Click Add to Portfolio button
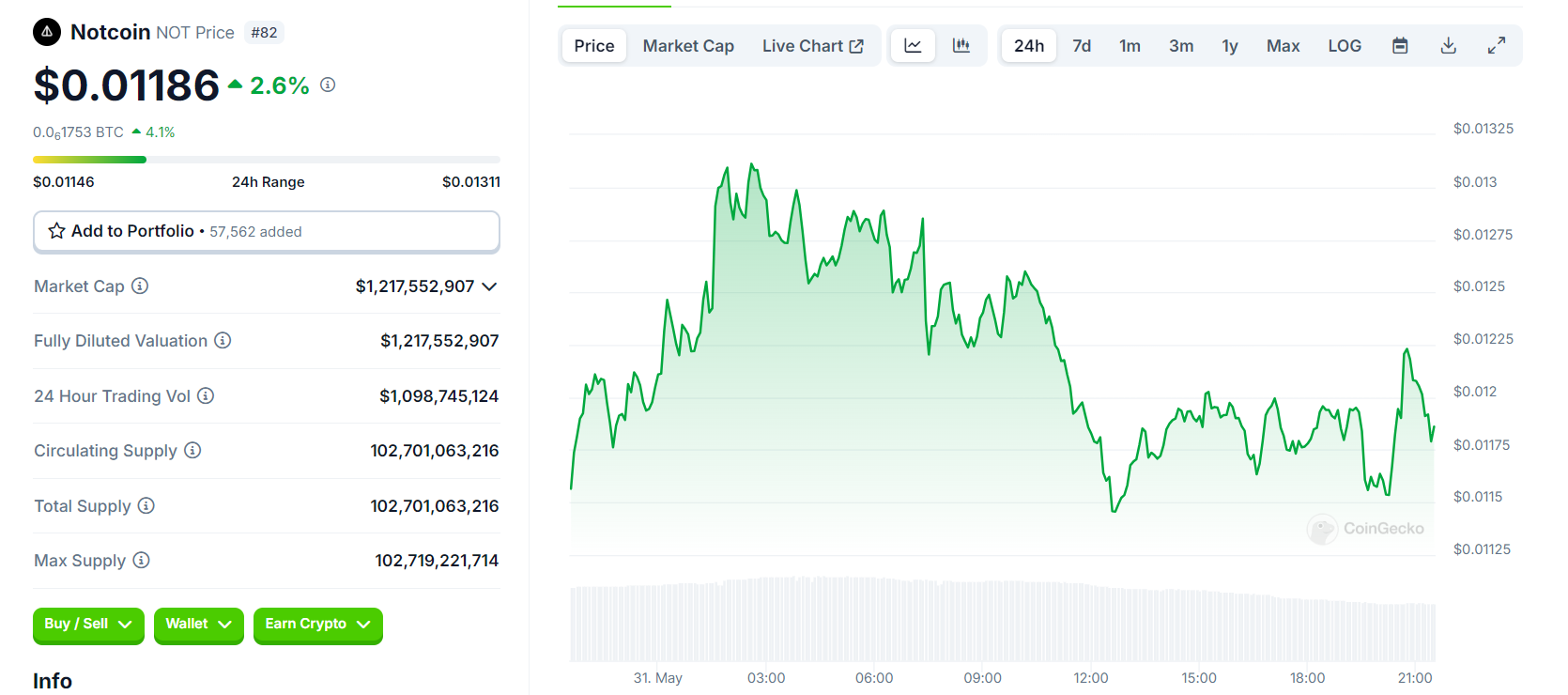Image resolution: width=1568 pixels, height=695 pixels. click(266, 231)
